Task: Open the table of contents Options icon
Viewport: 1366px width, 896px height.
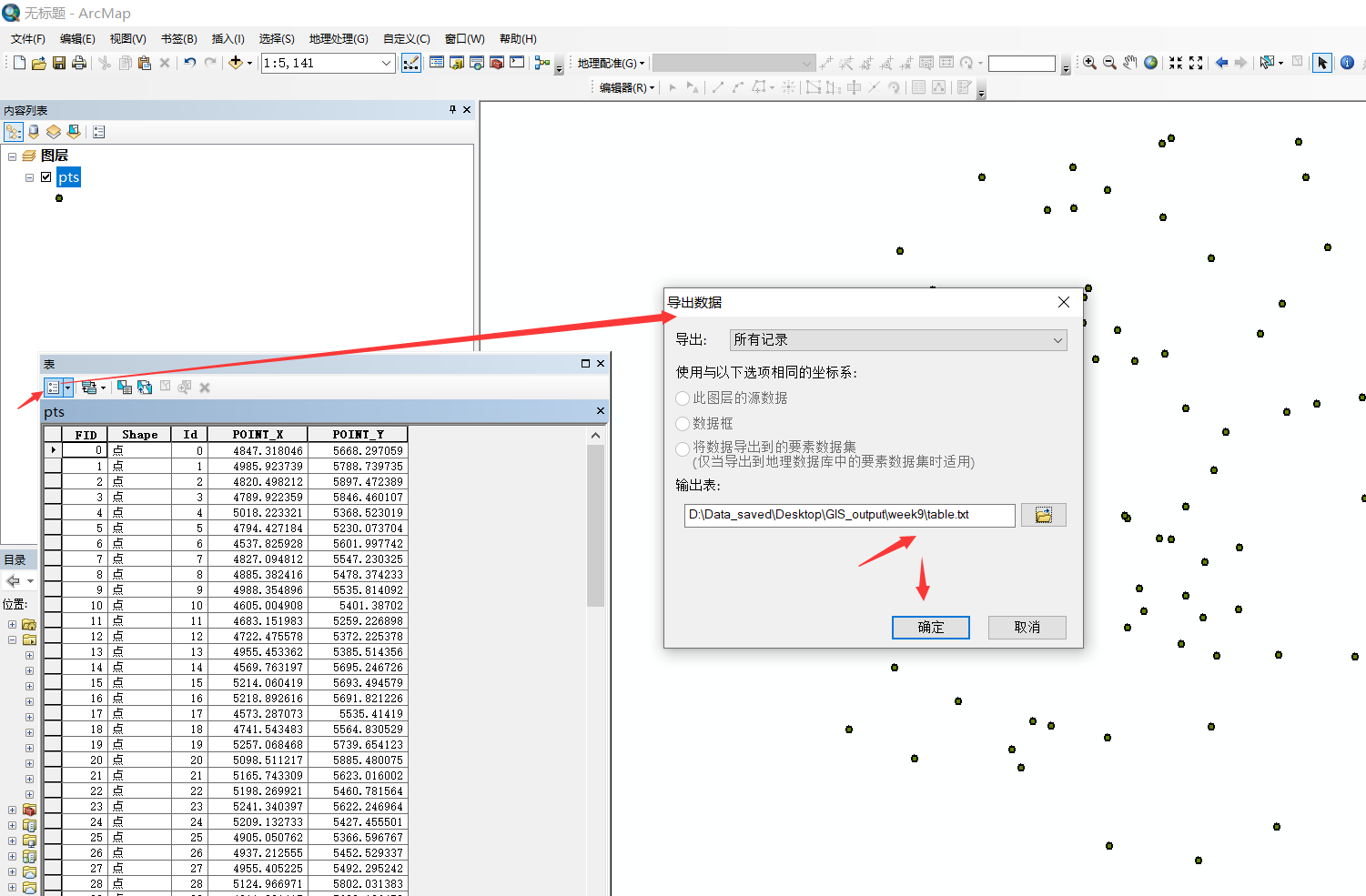Action: 99,132
